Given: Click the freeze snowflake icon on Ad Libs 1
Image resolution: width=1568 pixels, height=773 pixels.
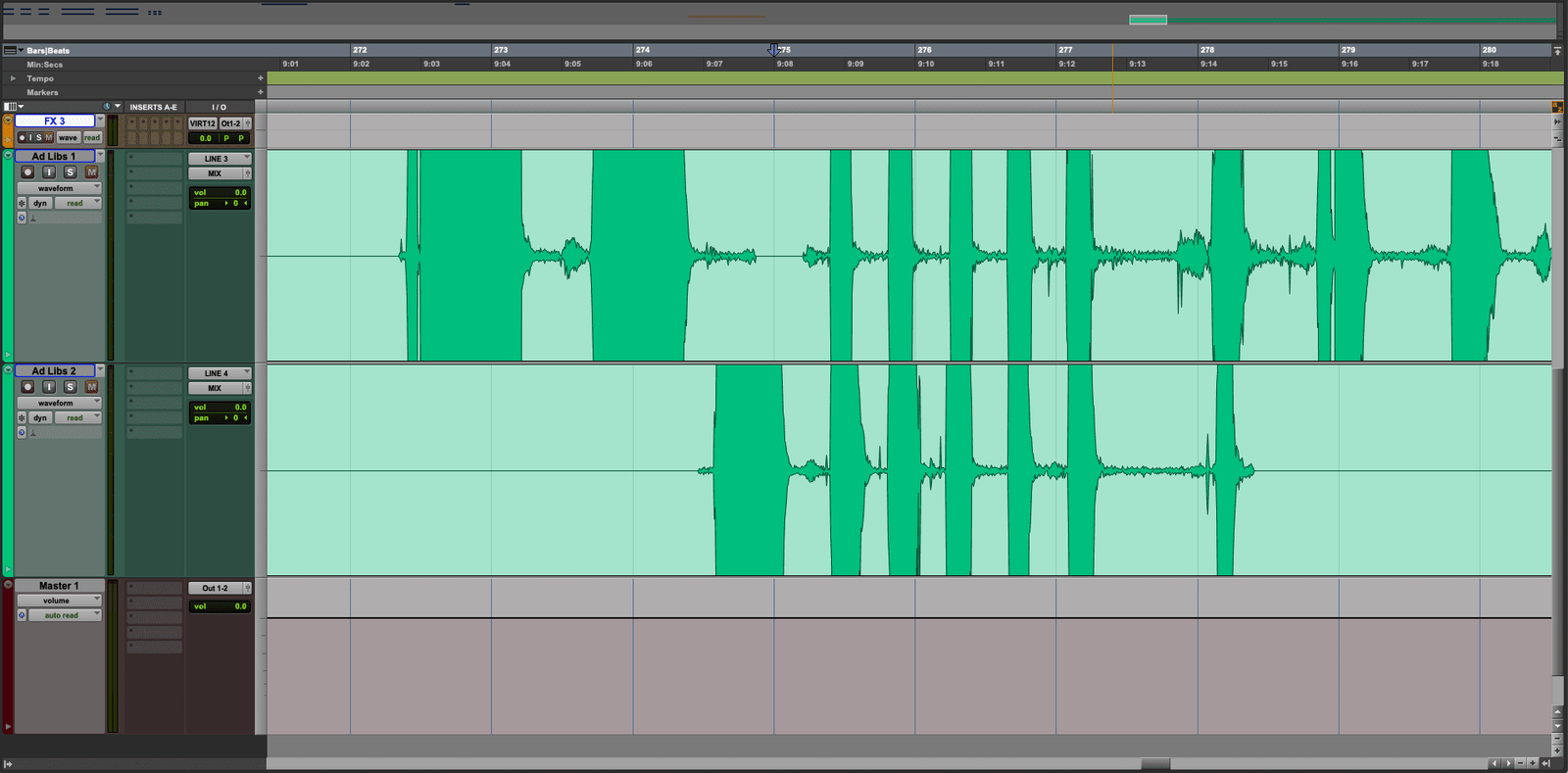Looking at the screenshot, I should (x=22, y=204).
